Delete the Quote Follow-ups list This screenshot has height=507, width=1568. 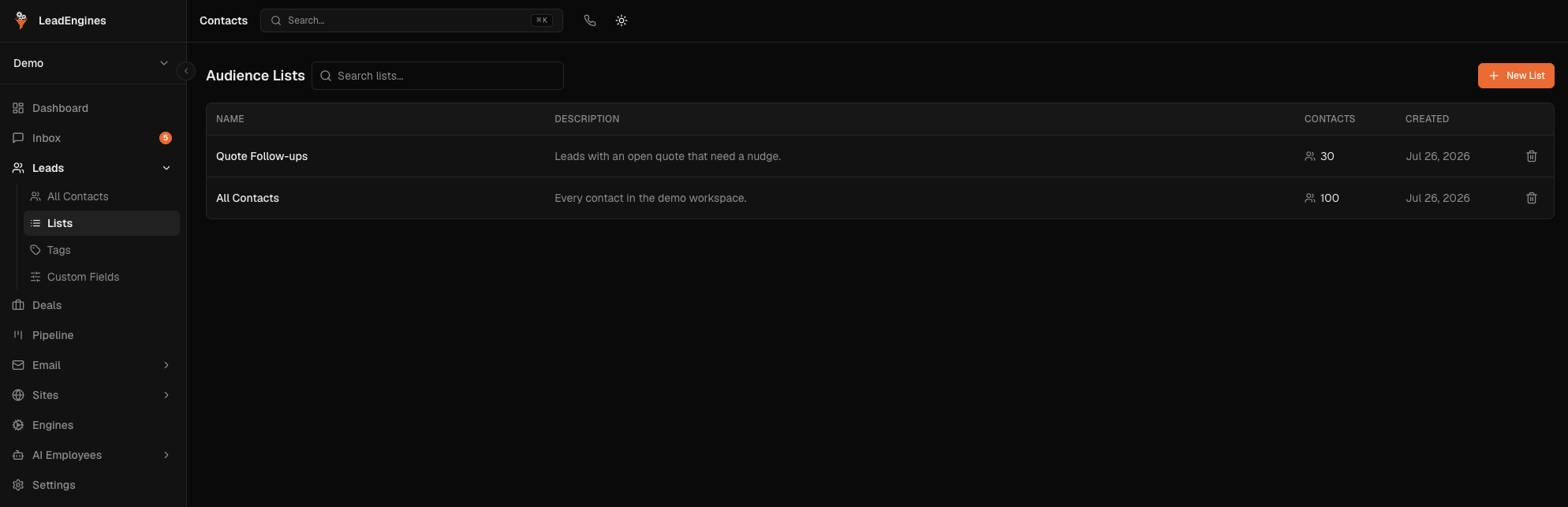point(1532,156)
